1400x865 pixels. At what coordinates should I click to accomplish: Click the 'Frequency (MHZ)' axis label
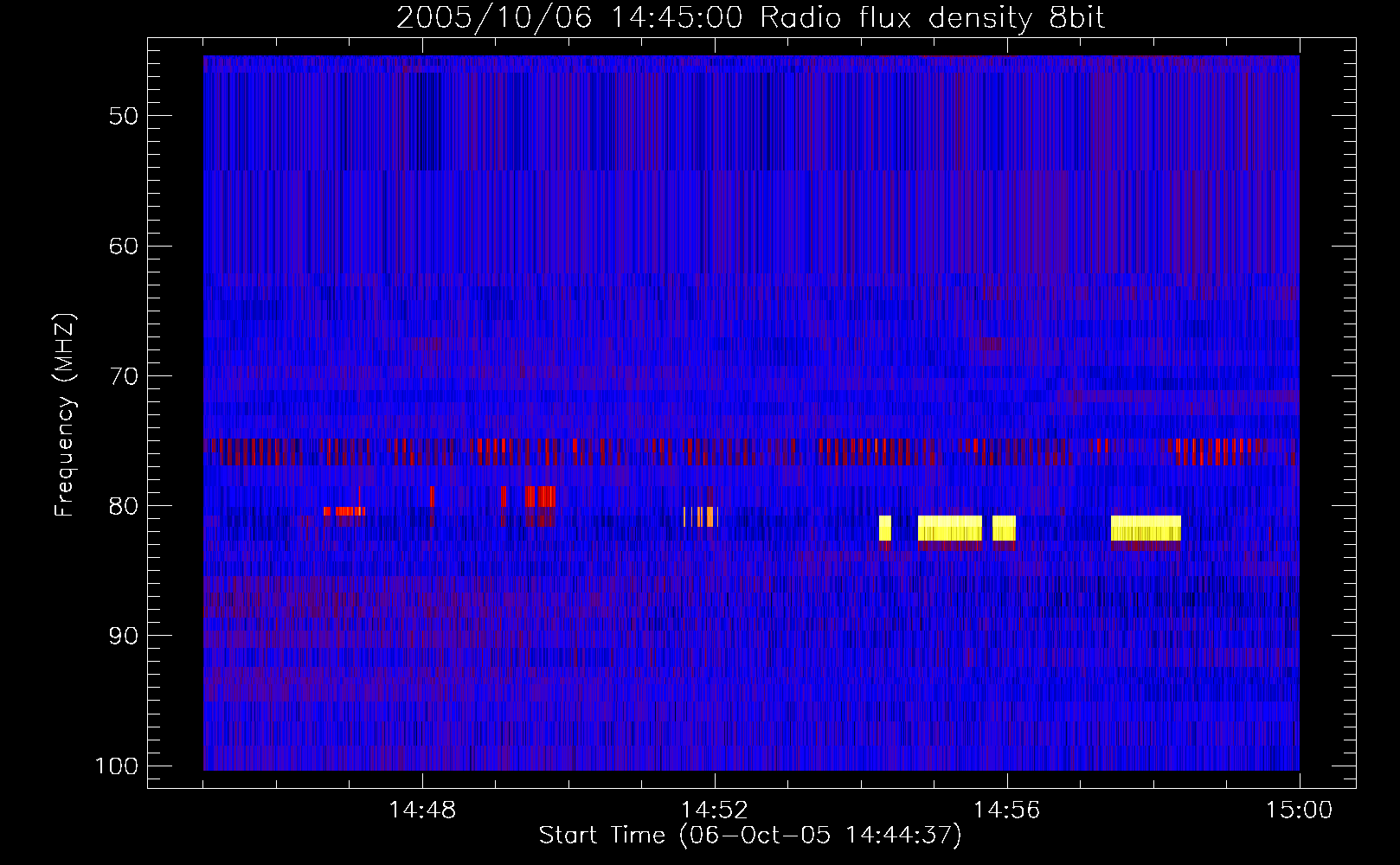tap(65, 415)
